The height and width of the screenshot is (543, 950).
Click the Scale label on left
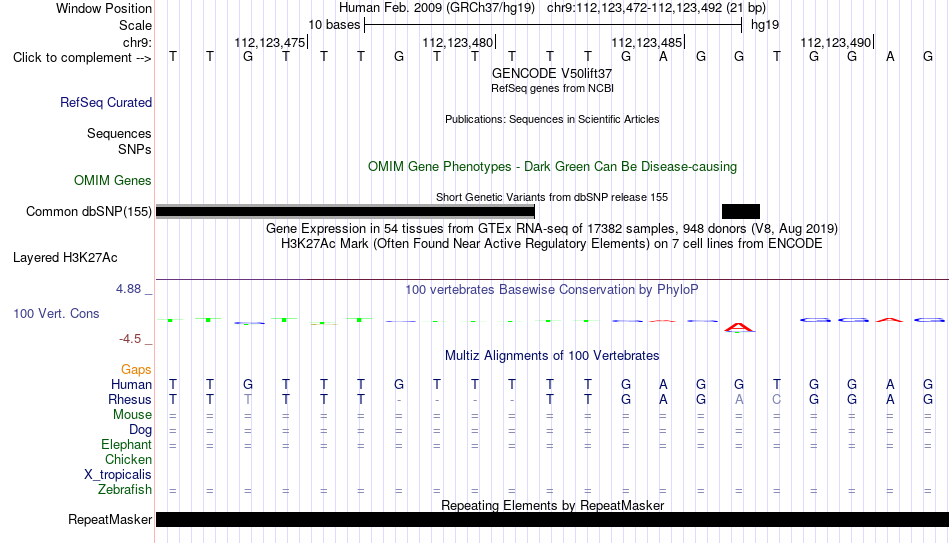[x=135, y=25]
